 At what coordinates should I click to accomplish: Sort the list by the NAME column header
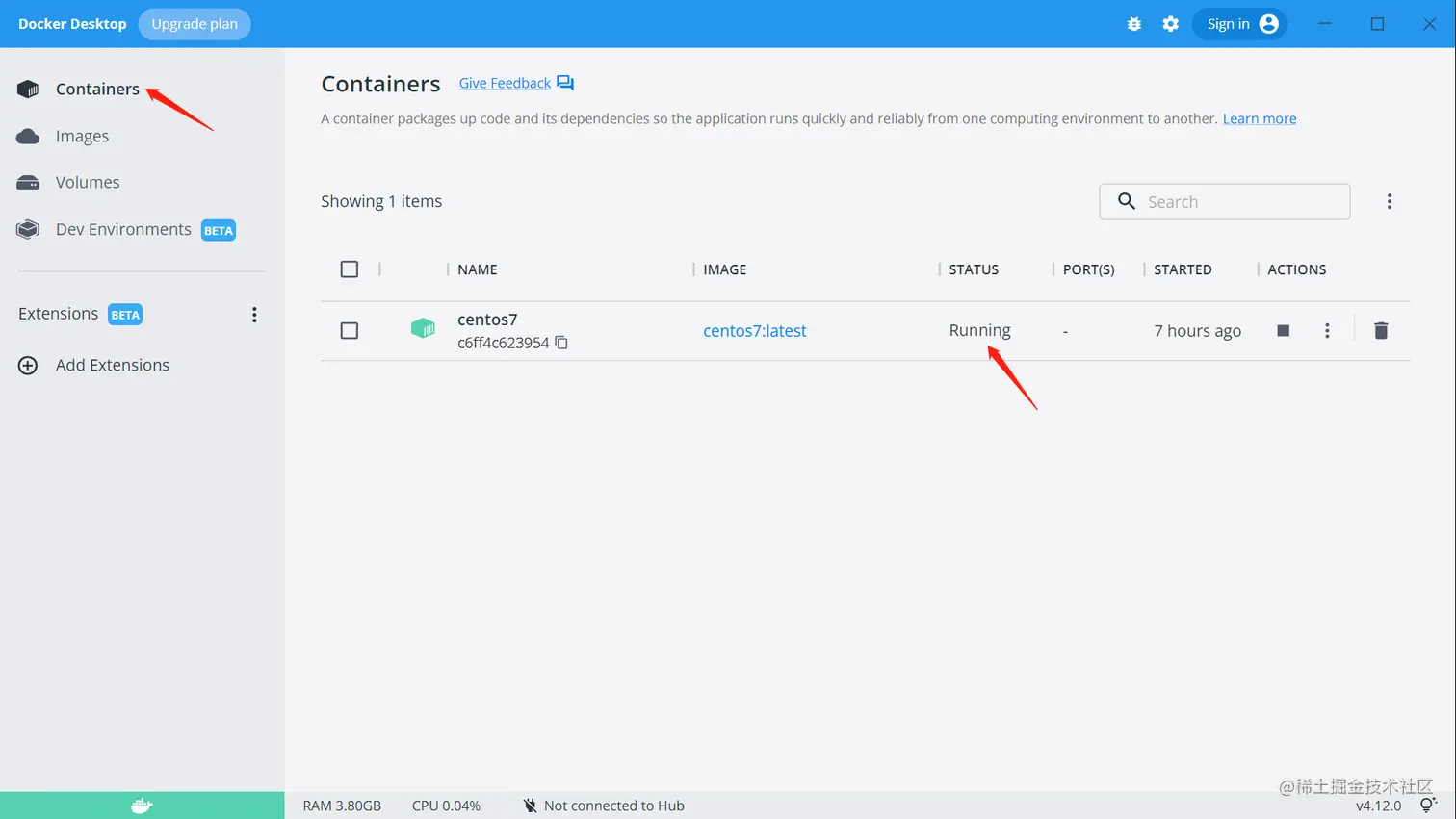(478, 270)
